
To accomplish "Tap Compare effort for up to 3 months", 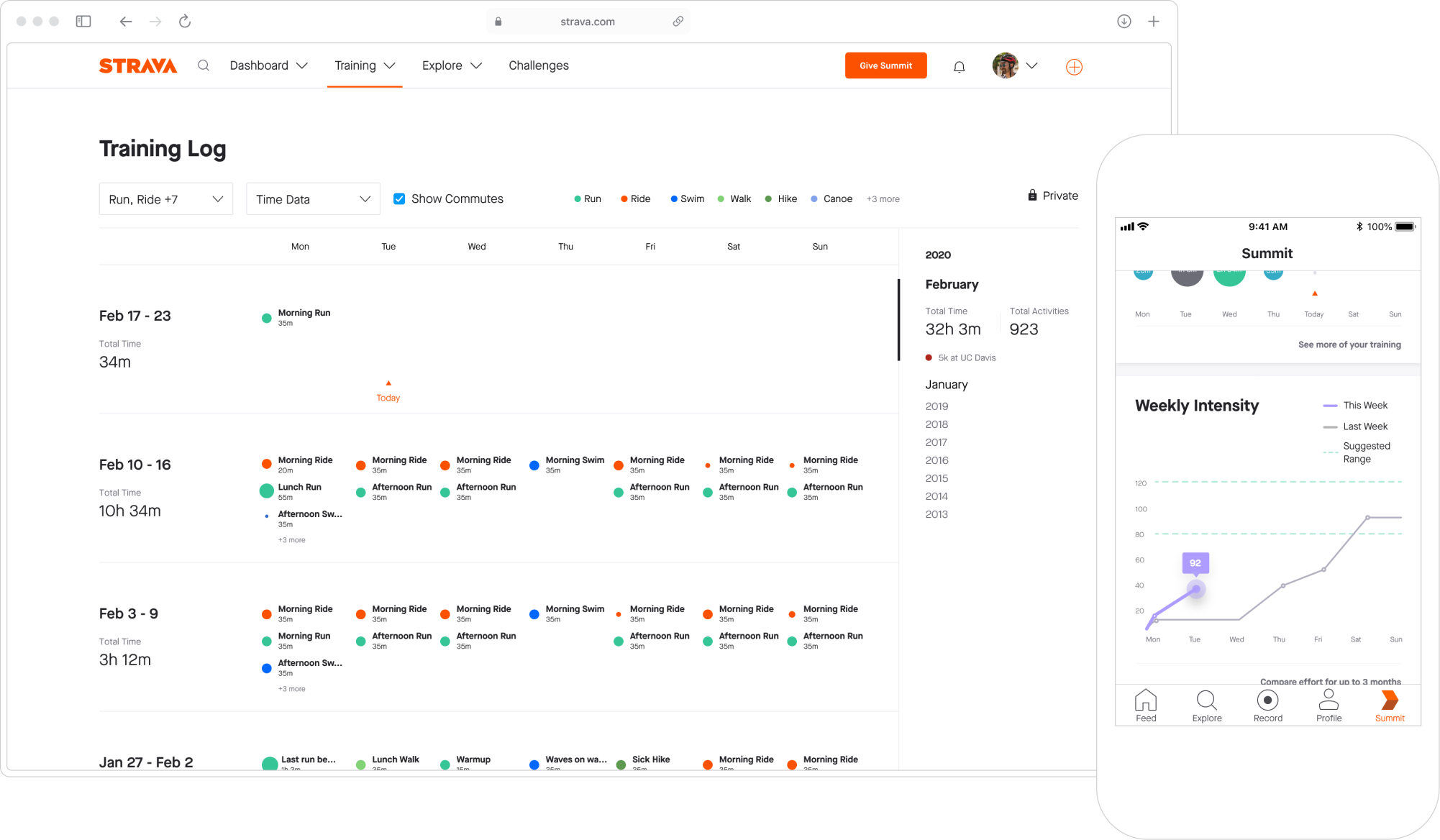I will tap(1330, 681).
